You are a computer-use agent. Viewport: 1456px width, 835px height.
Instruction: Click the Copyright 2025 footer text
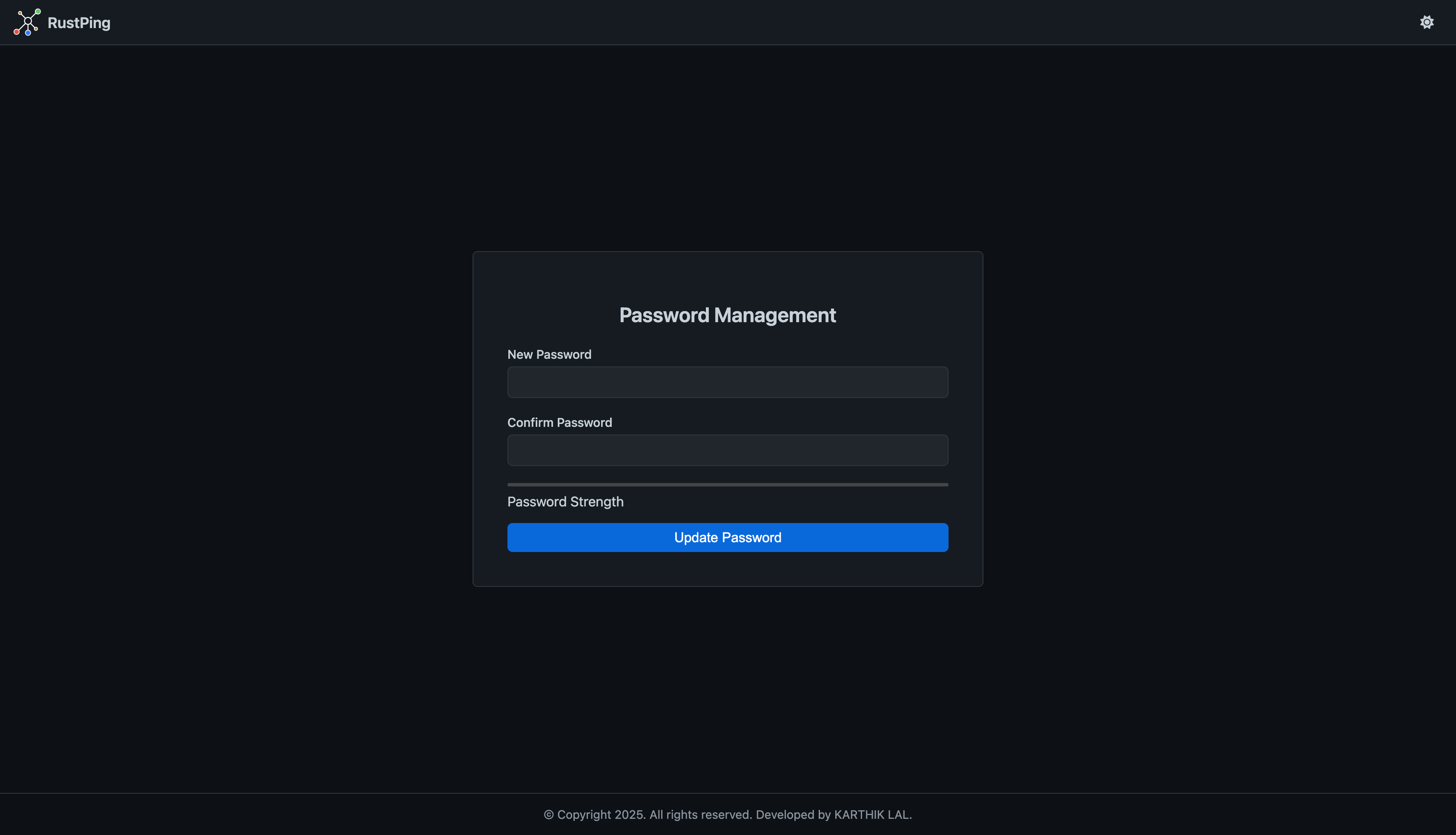click(601, 814)
